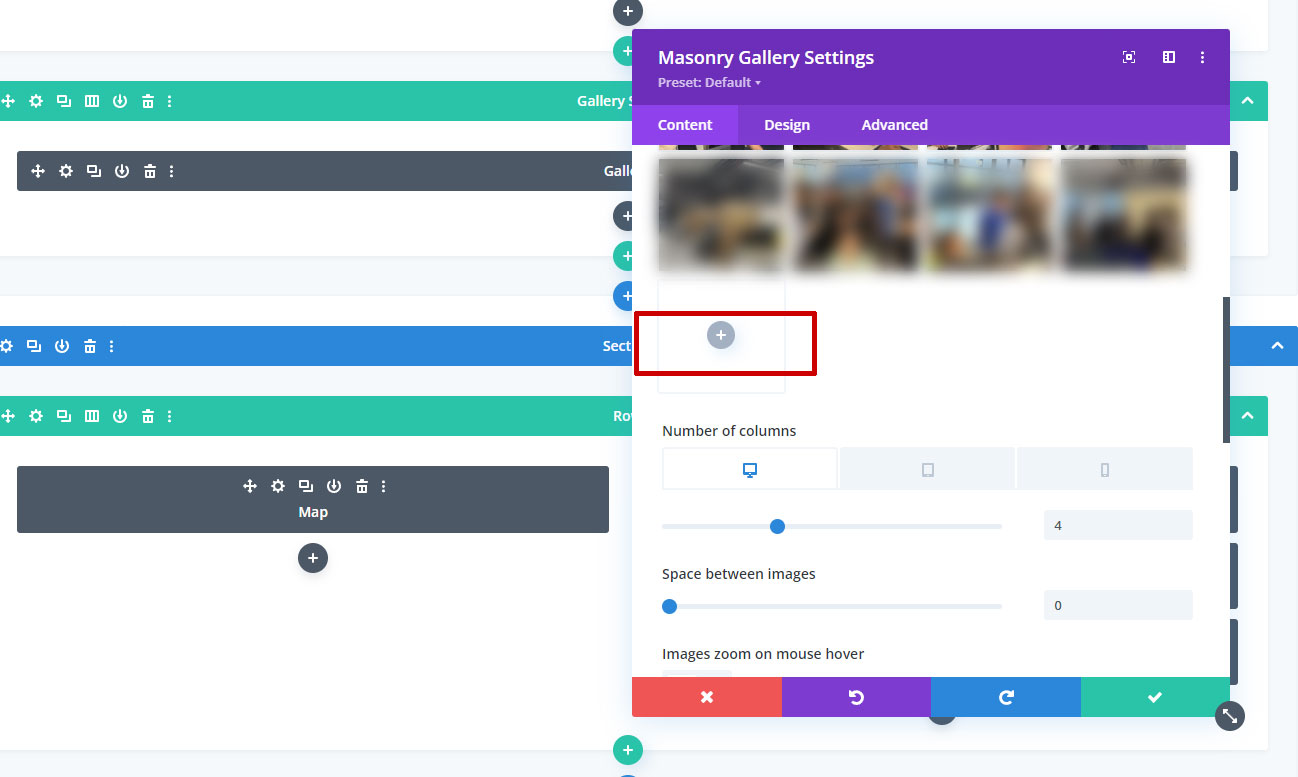Open settings gear on the green Row bar
The height and width of the screenshot is (777, 1298).
pyautogui.click(x=36, y=416)
